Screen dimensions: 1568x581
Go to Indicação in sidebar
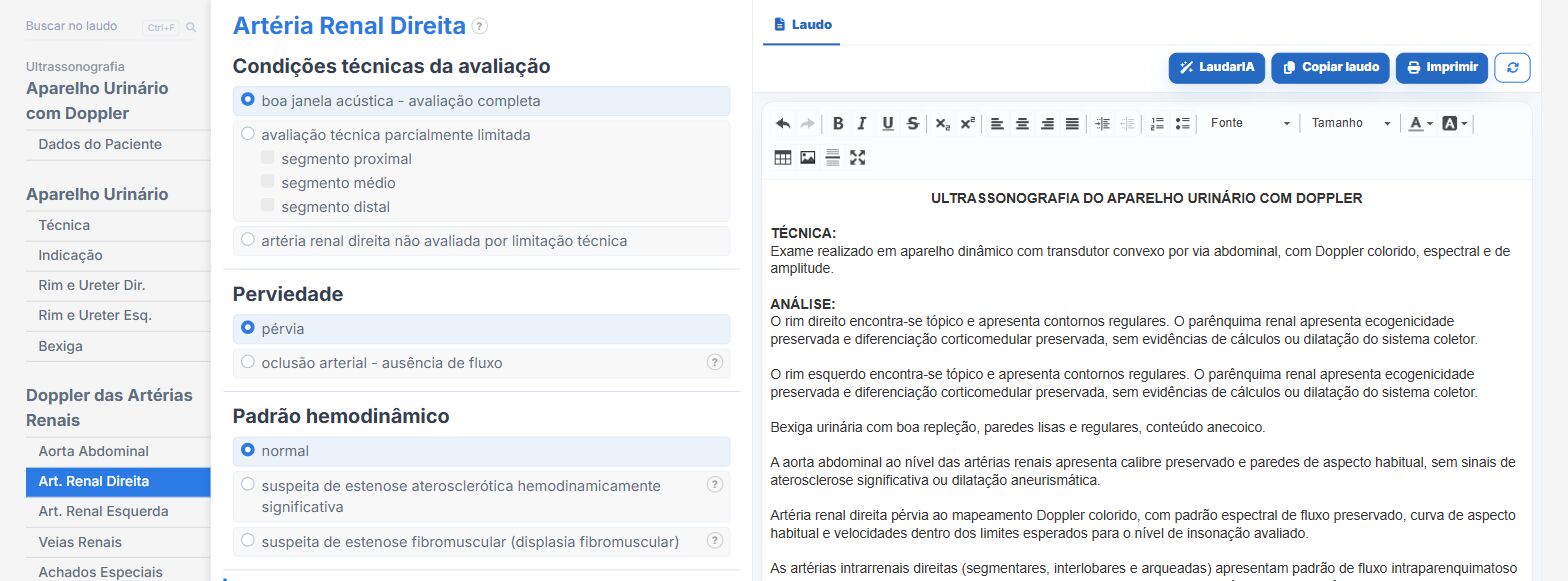tap(118, 255)
